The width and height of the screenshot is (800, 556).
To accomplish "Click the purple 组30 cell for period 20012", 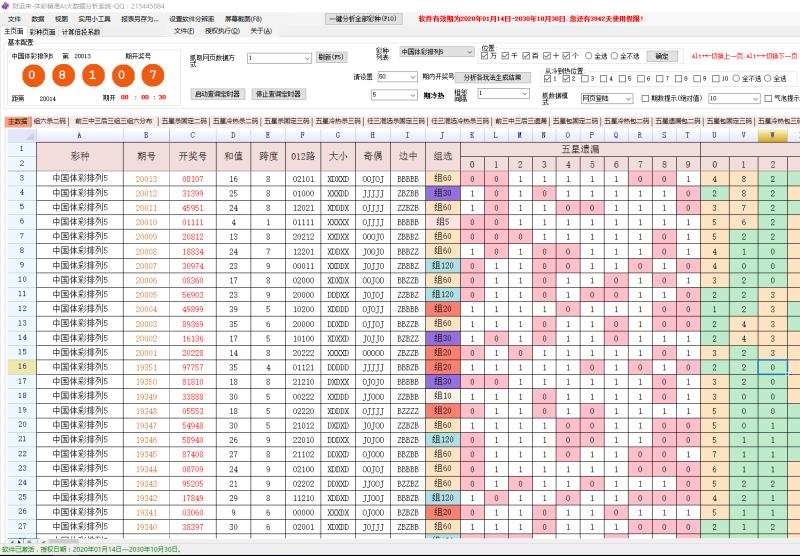I will [442, 193].
